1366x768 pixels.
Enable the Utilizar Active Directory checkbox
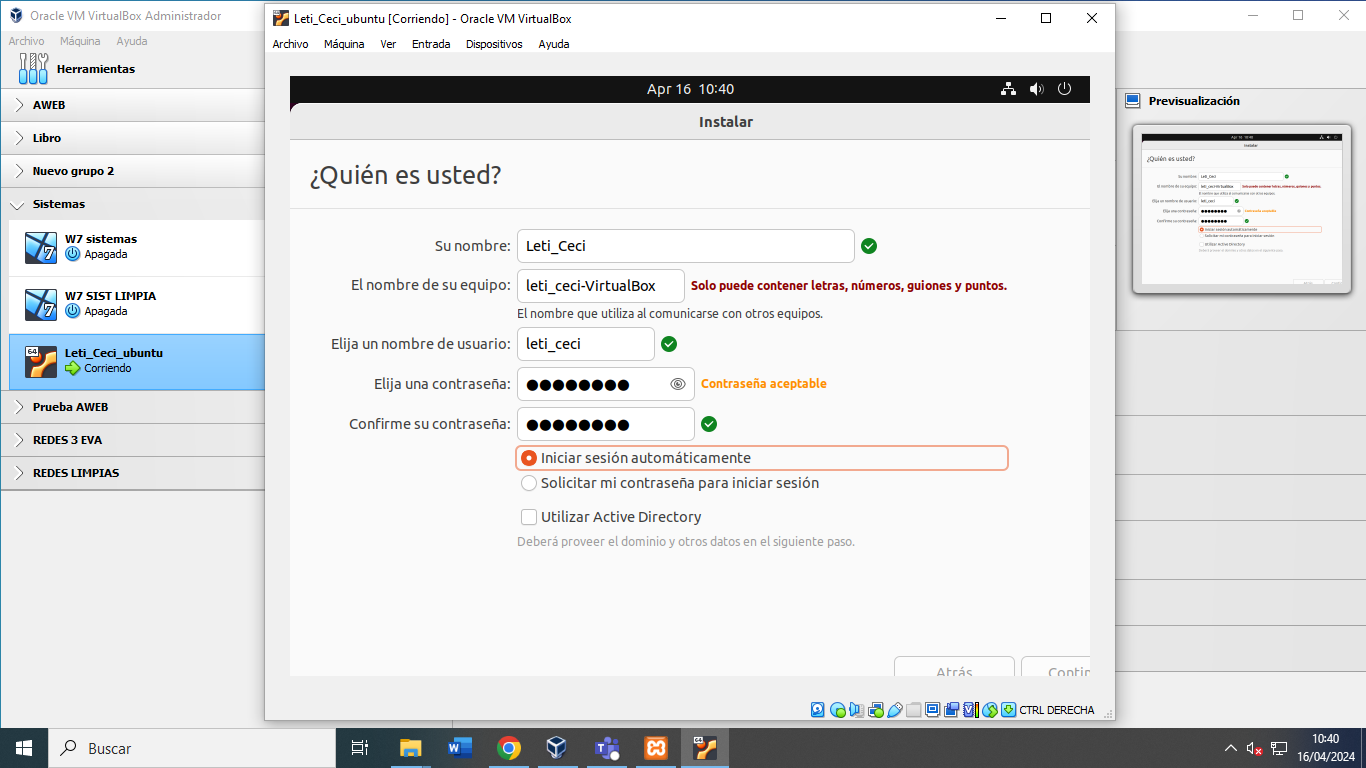[x=529, y=517]
